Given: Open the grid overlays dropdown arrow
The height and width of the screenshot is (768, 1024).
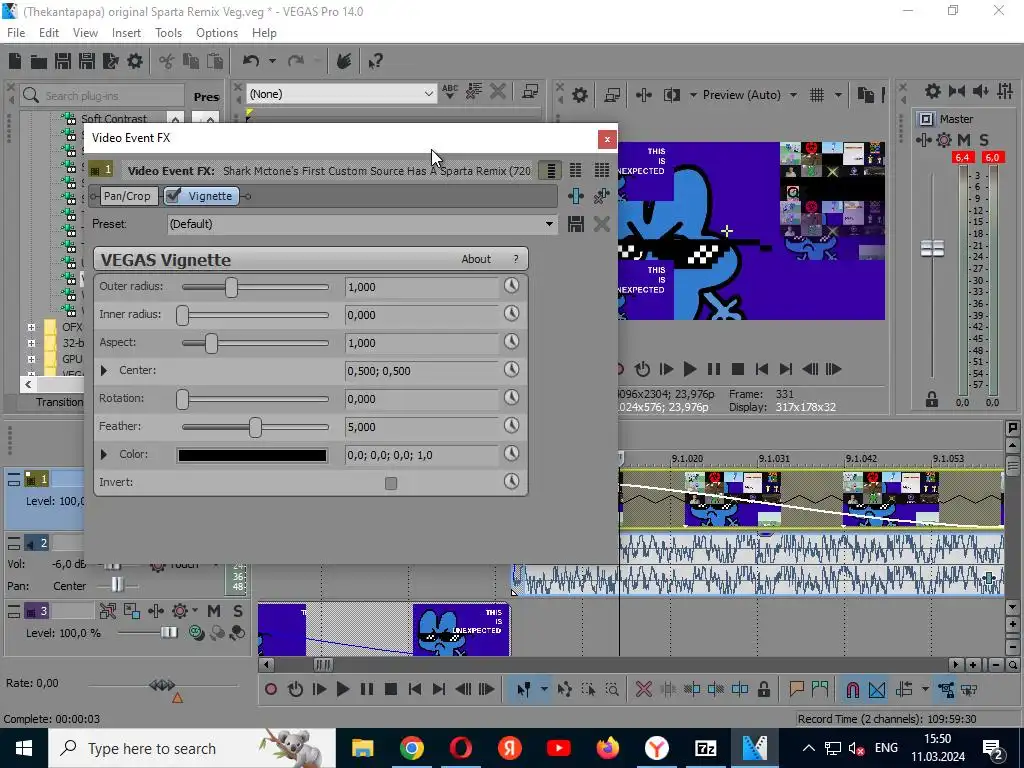Looking at the screenshot, I should pos(838,95).
